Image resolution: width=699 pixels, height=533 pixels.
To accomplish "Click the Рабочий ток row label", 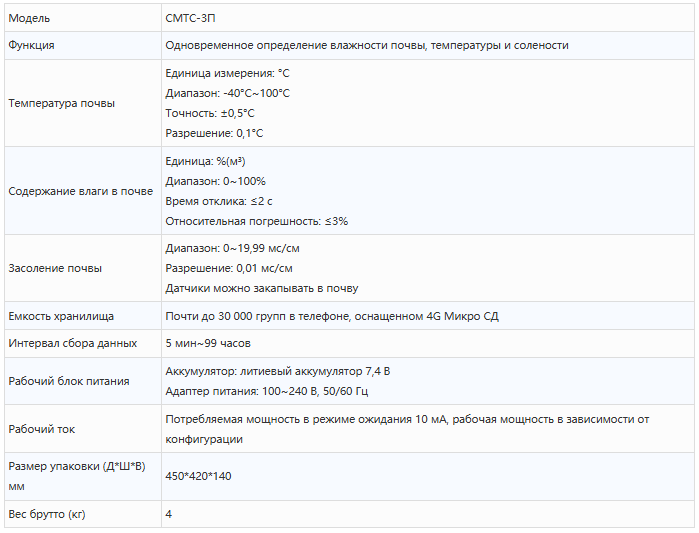I will (41, 429).
